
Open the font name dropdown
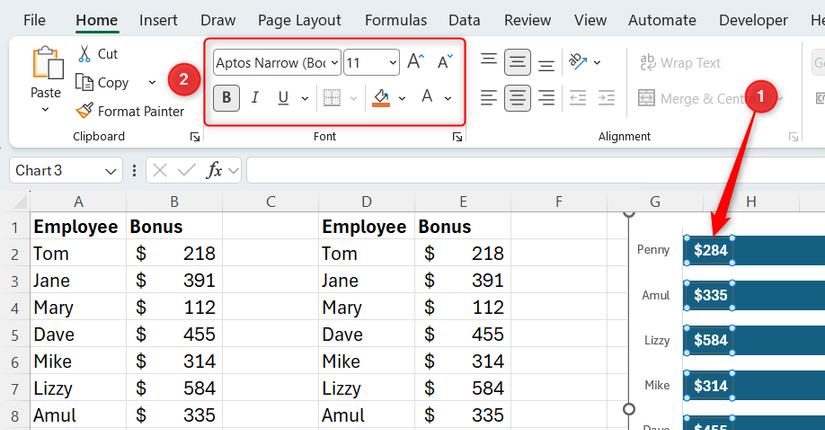point(335,63)
